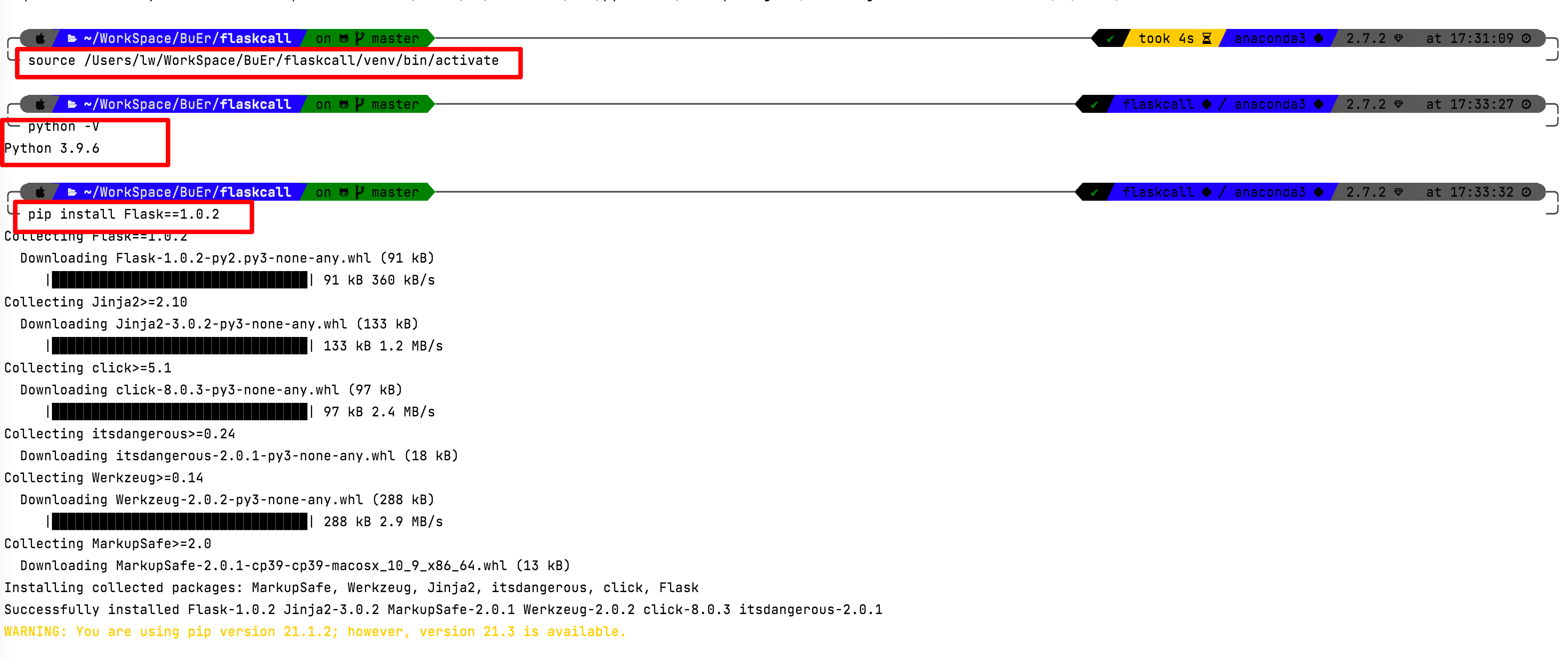1568x659 pixels.
Task: Click the Jinja2 133 kB progress bar
Action: (x=180, y=345)
